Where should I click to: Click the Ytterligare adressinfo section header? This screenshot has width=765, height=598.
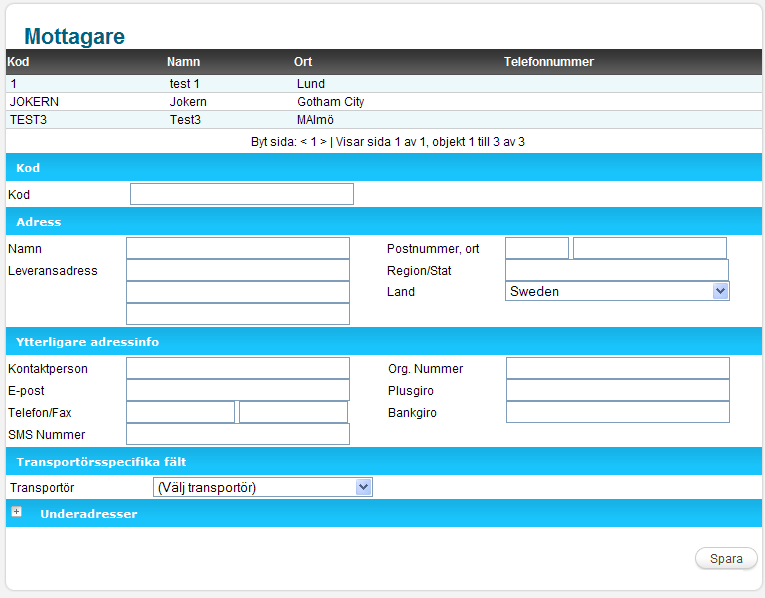pyautogui.click(x=383, y=341)
